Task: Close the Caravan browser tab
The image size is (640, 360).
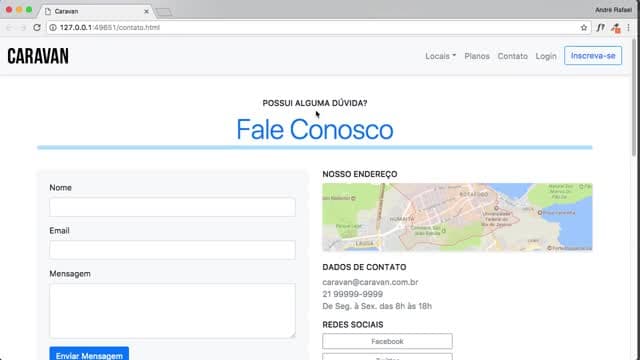Action: [146, 11]
